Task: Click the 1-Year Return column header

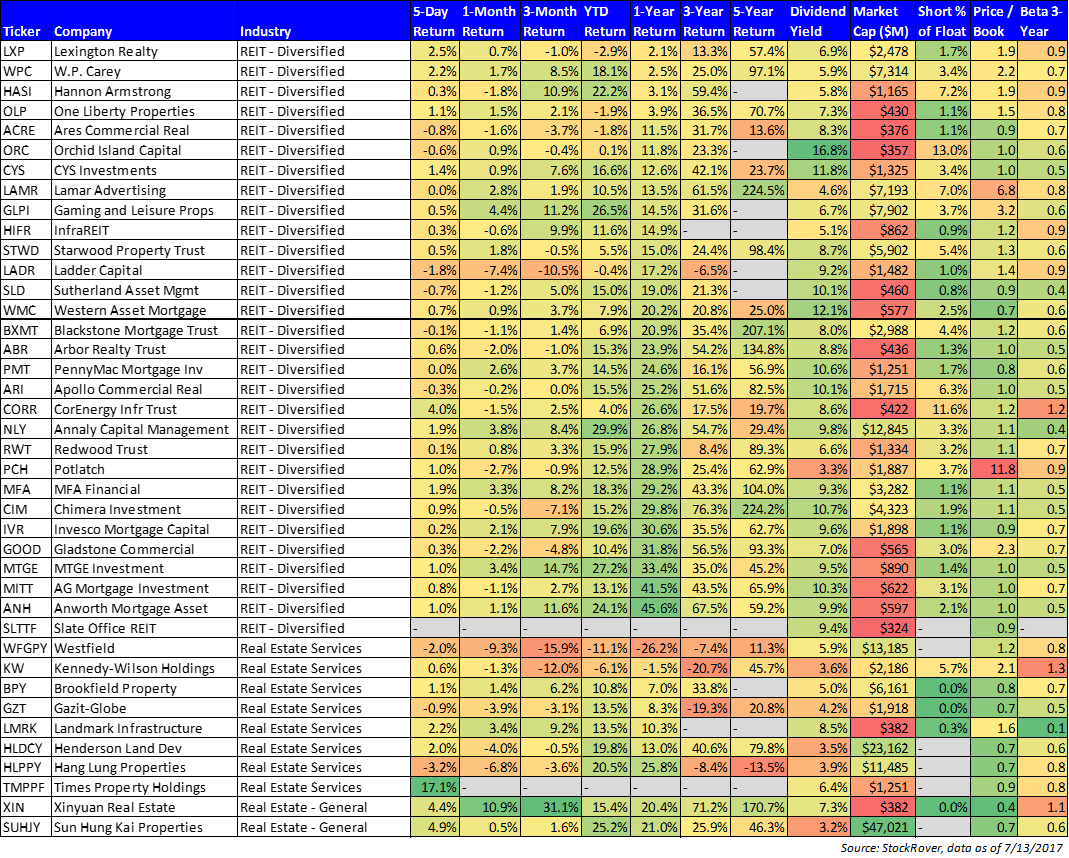Action: [654, 21]
